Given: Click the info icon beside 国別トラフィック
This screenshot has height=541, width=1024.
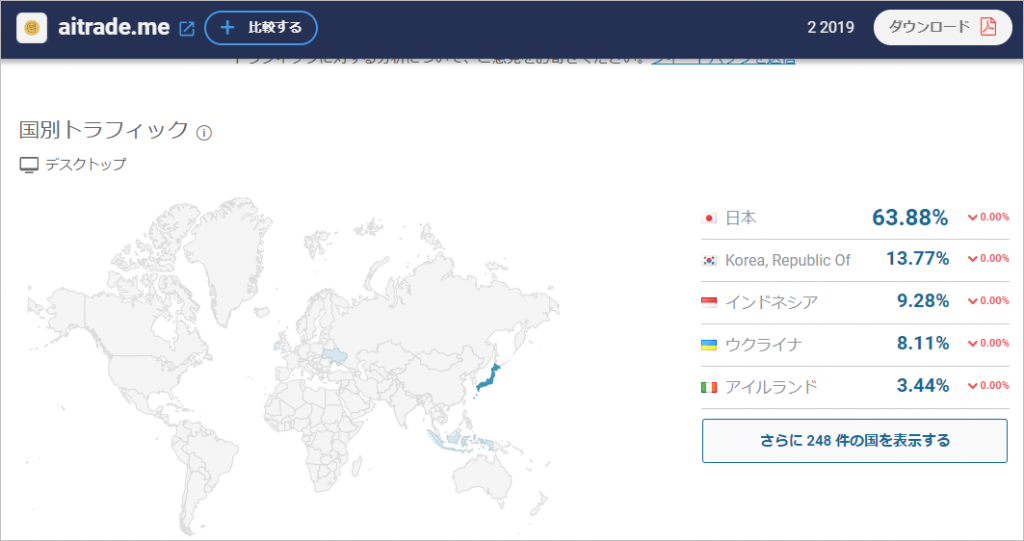Looking at the screenshot, I should [x=204, y=133].
